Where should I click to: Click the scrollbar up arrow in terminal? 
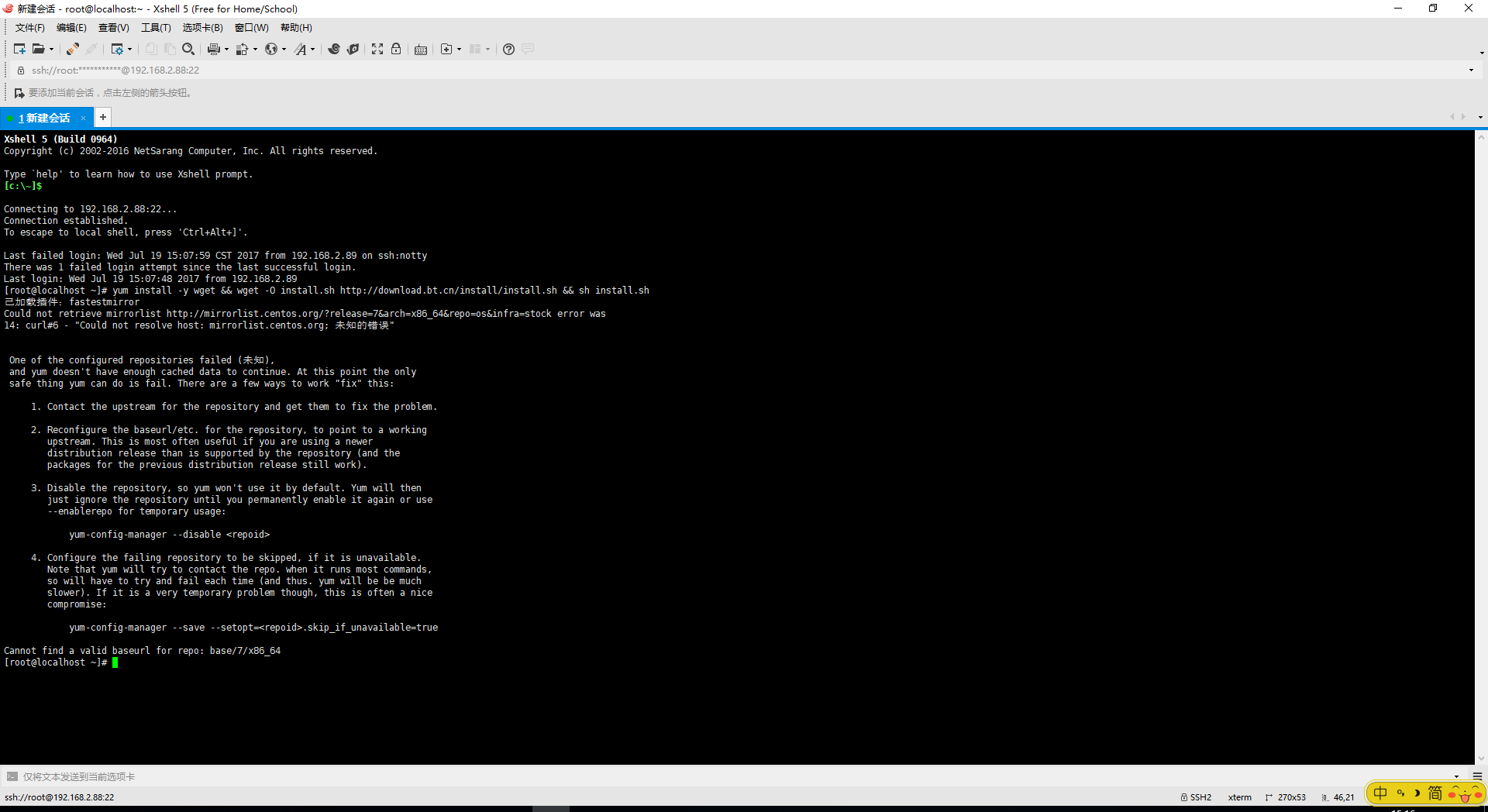coord(1481,136)
